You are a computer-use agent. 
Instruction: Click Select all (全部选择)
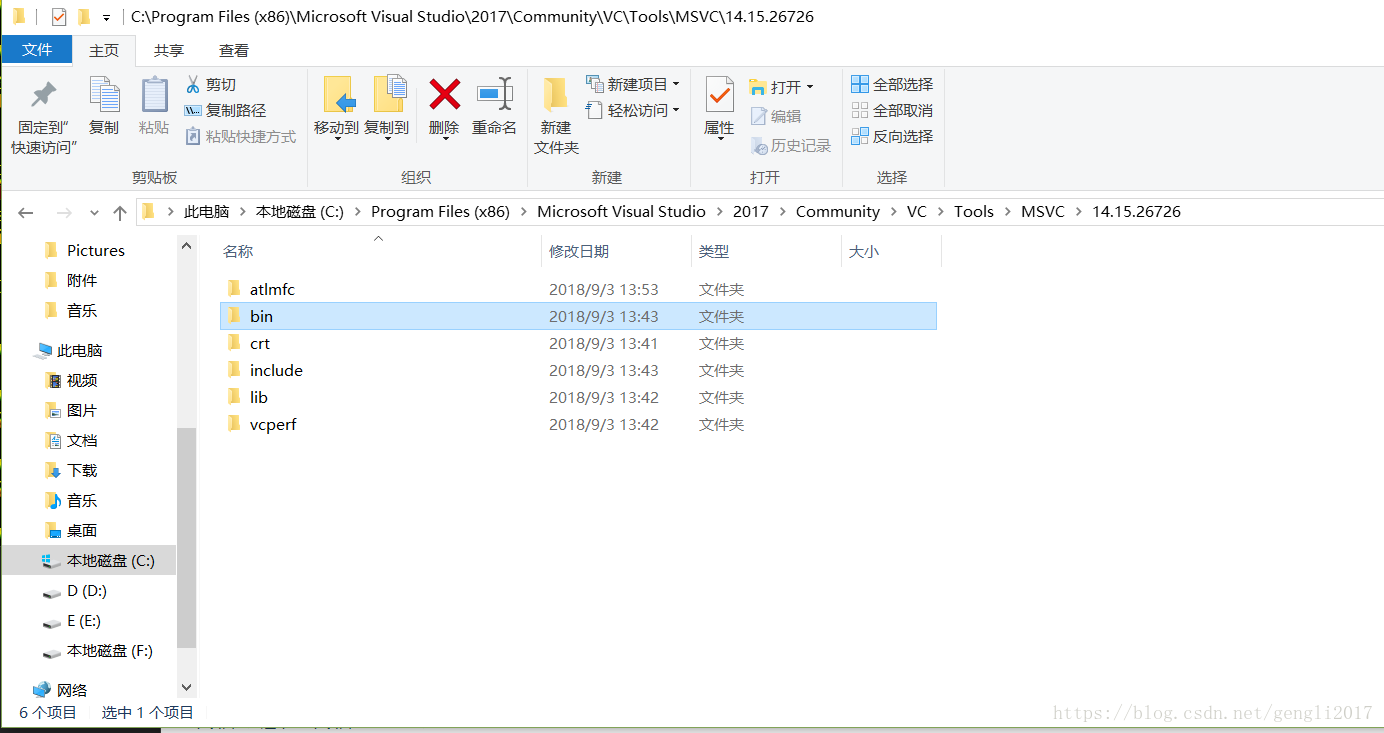pos(892,84)
